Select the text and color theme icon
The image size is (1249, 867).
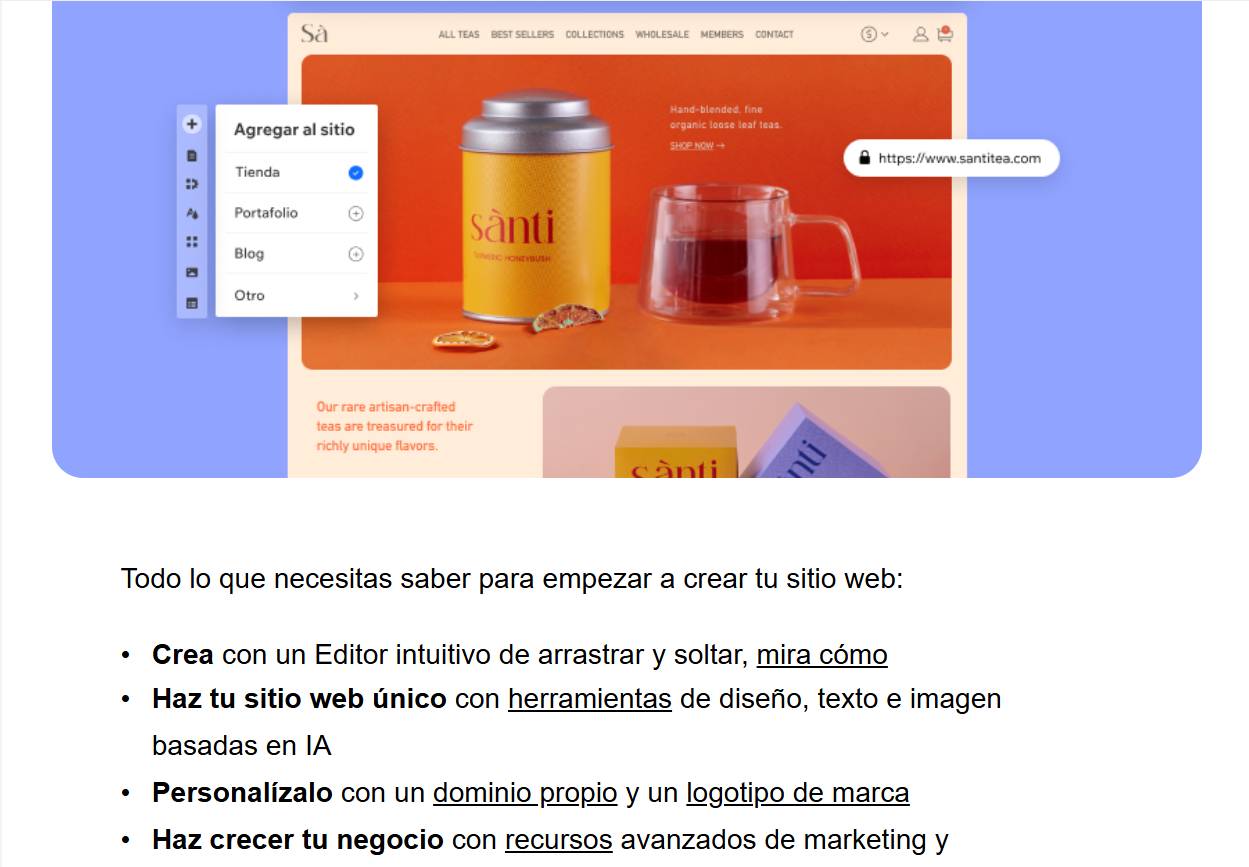pyautogui.click(x=192, y=213)
